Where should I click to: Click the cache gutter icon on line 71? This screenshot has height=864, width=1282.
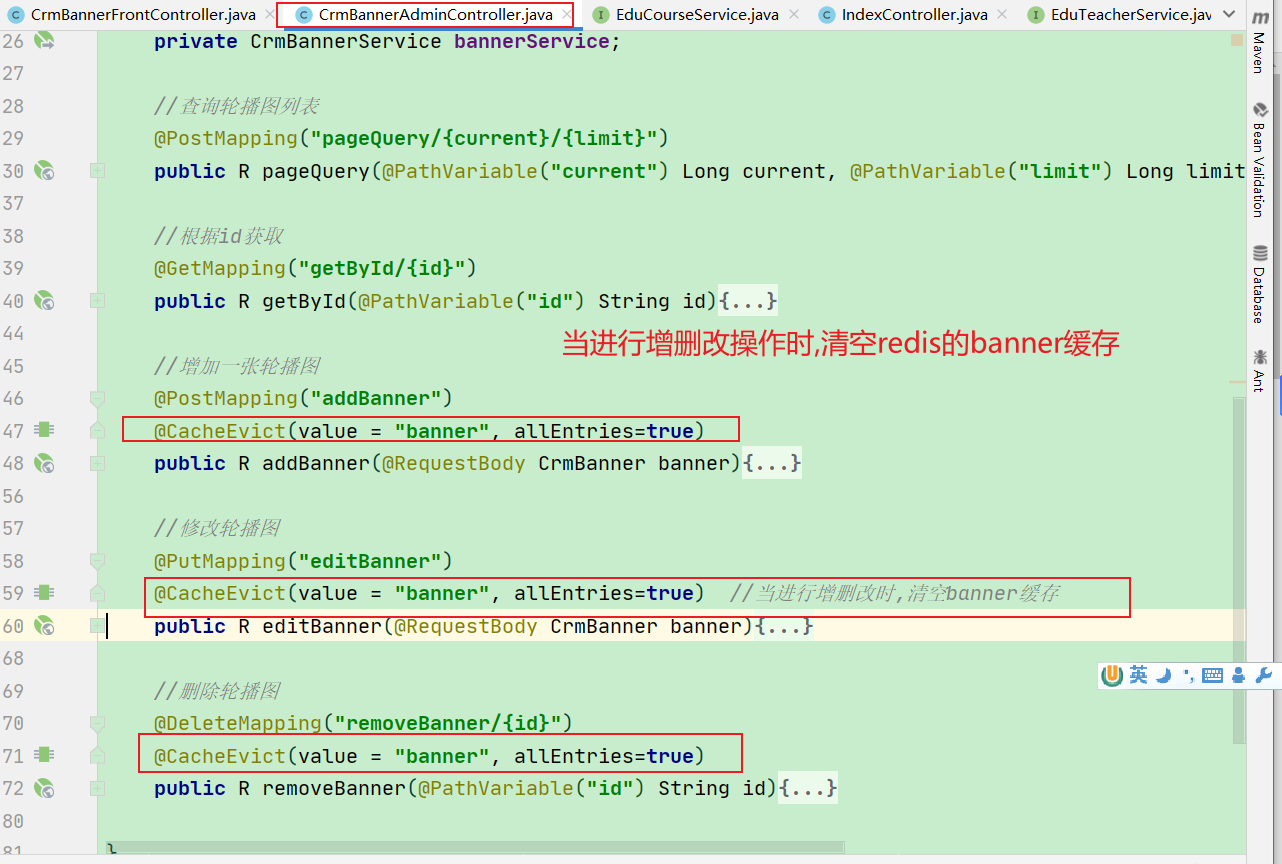(44, 755)
